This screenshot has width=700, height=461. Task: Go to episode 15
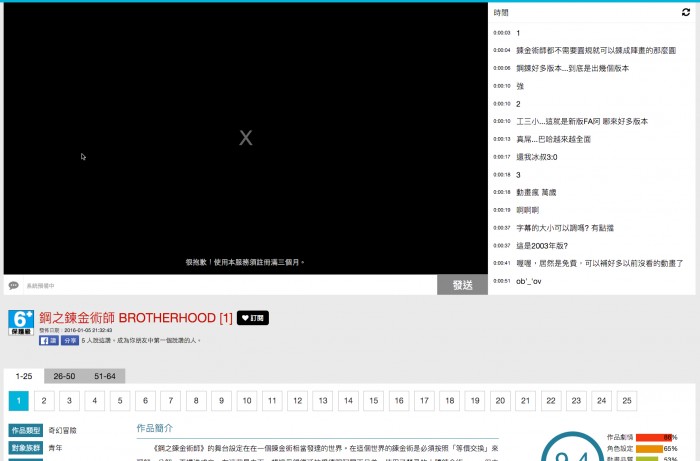374,401
